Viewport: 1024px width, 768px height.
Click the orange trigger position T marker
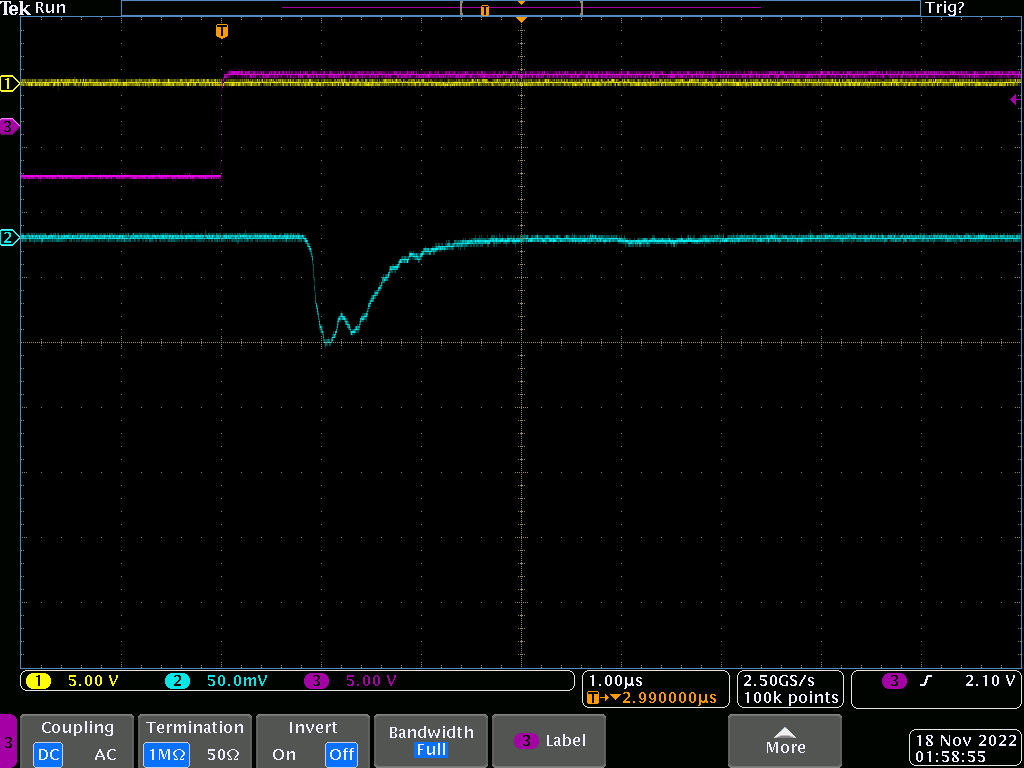[222, 32]
